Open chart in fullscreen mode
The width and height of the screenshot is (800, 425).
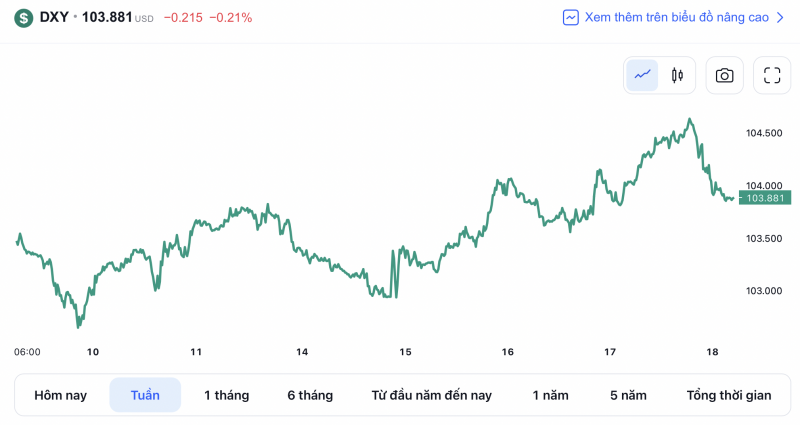pyautogui.click(x=771, y=75)
